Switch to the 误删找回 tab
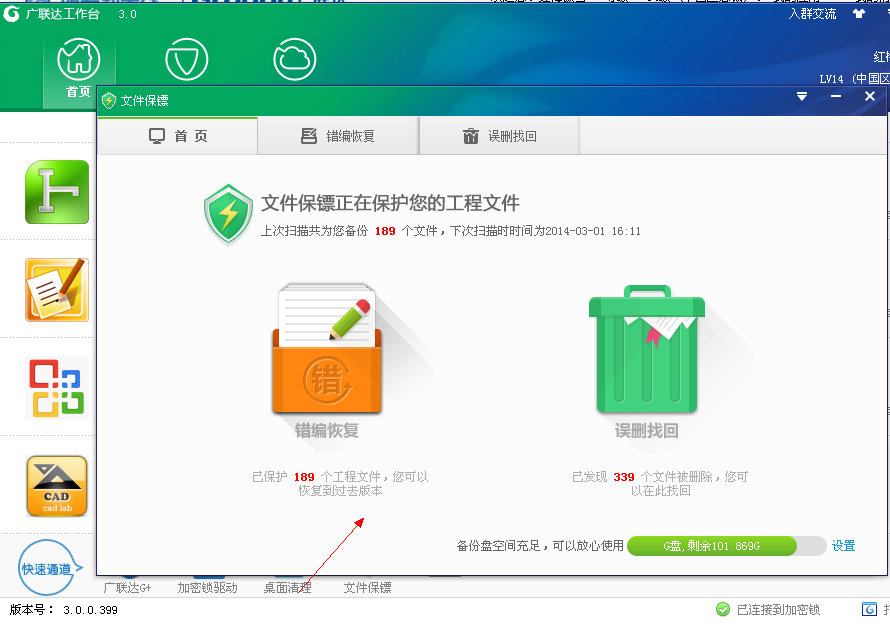 [x=499, y=136]
